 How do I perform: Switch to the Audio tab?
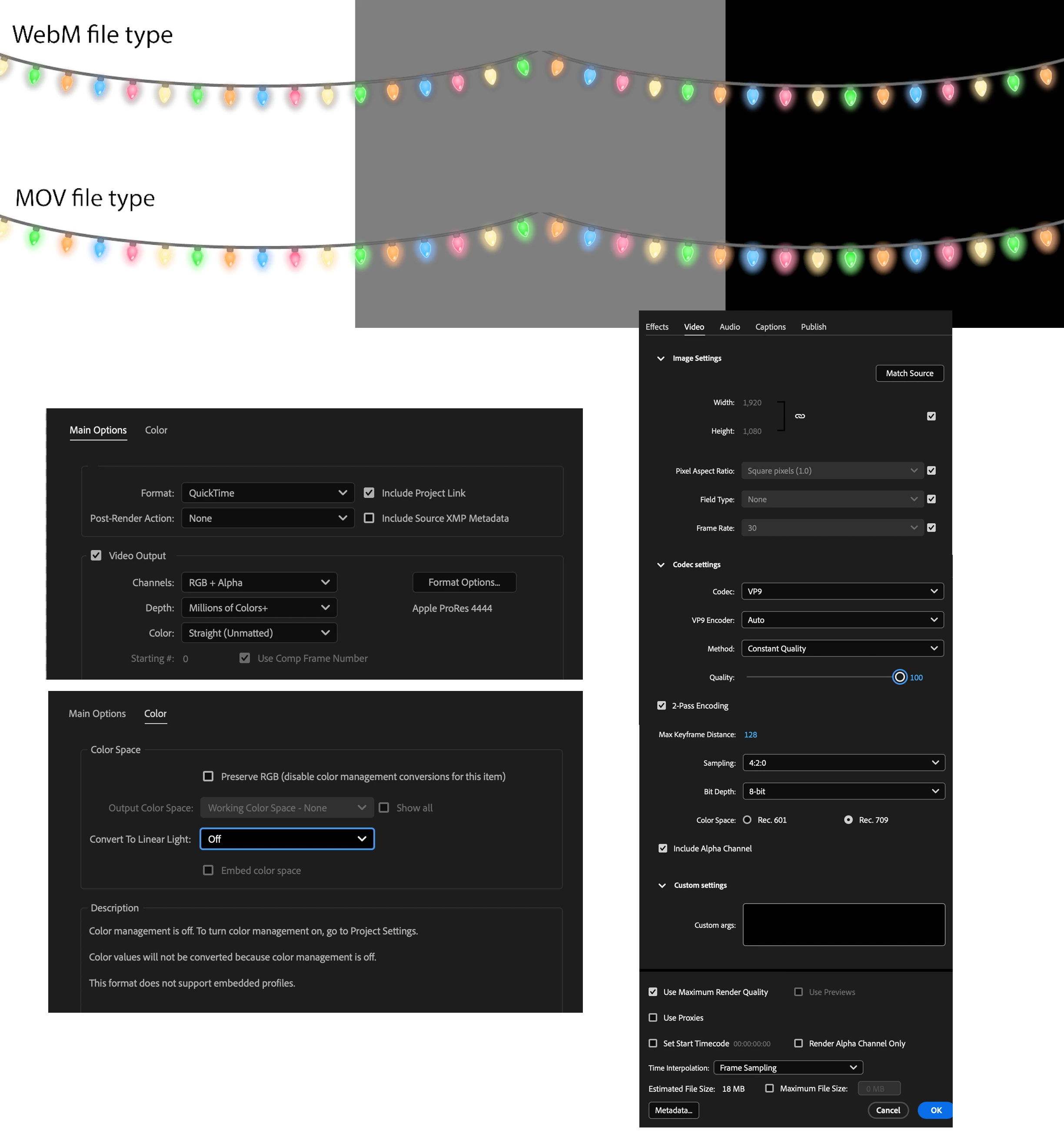pos(730,327)
